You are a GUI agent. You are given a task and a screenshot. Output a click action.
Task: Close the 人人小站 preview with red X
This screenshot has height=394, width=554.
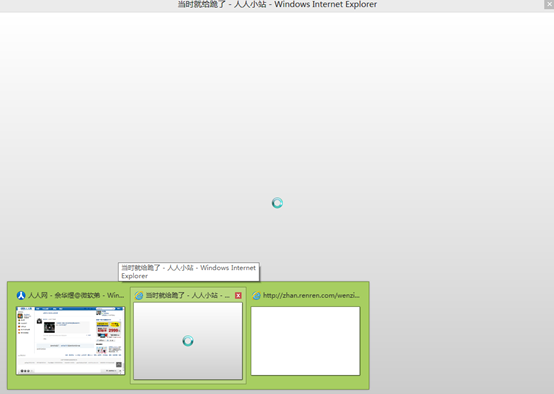(x=238, y=295)
